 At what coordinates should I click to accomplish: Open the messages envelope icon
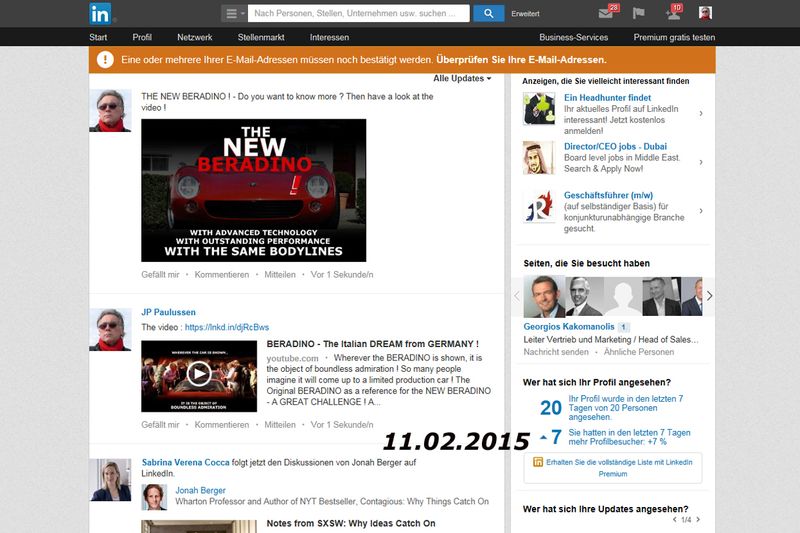point(608,12)
